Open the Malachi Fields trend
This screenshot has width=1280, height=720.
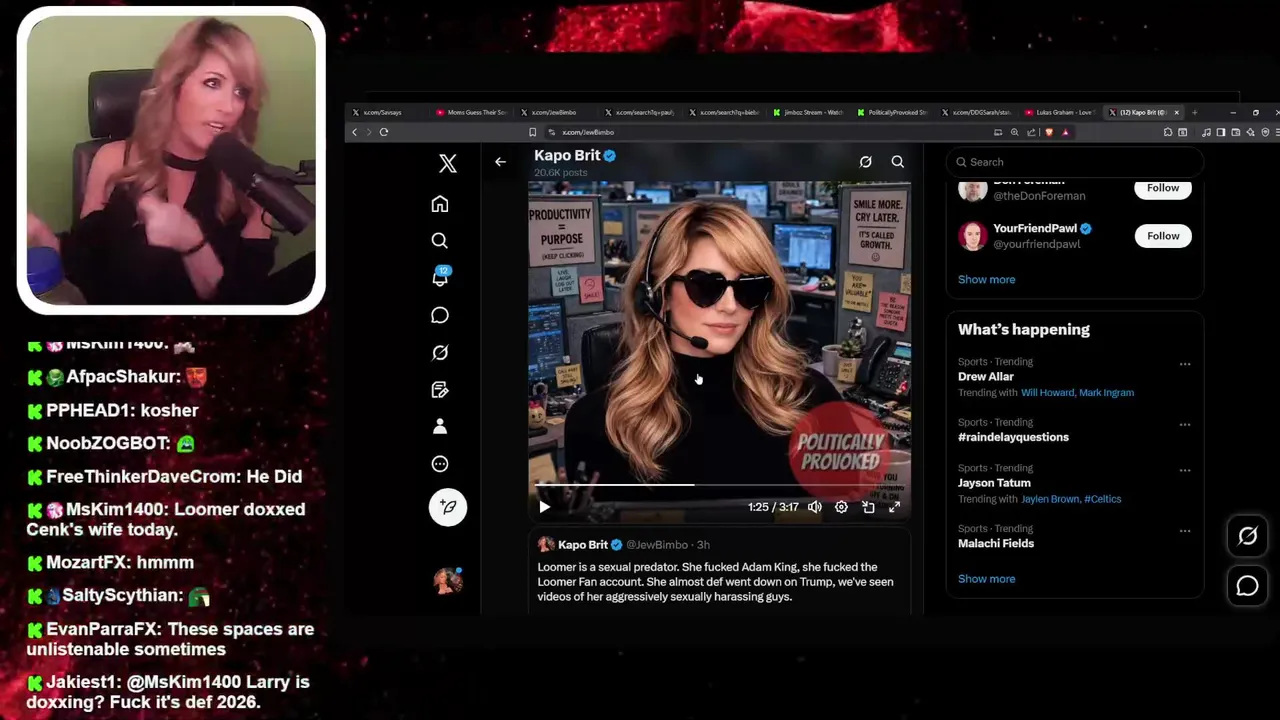click(996, 543)
